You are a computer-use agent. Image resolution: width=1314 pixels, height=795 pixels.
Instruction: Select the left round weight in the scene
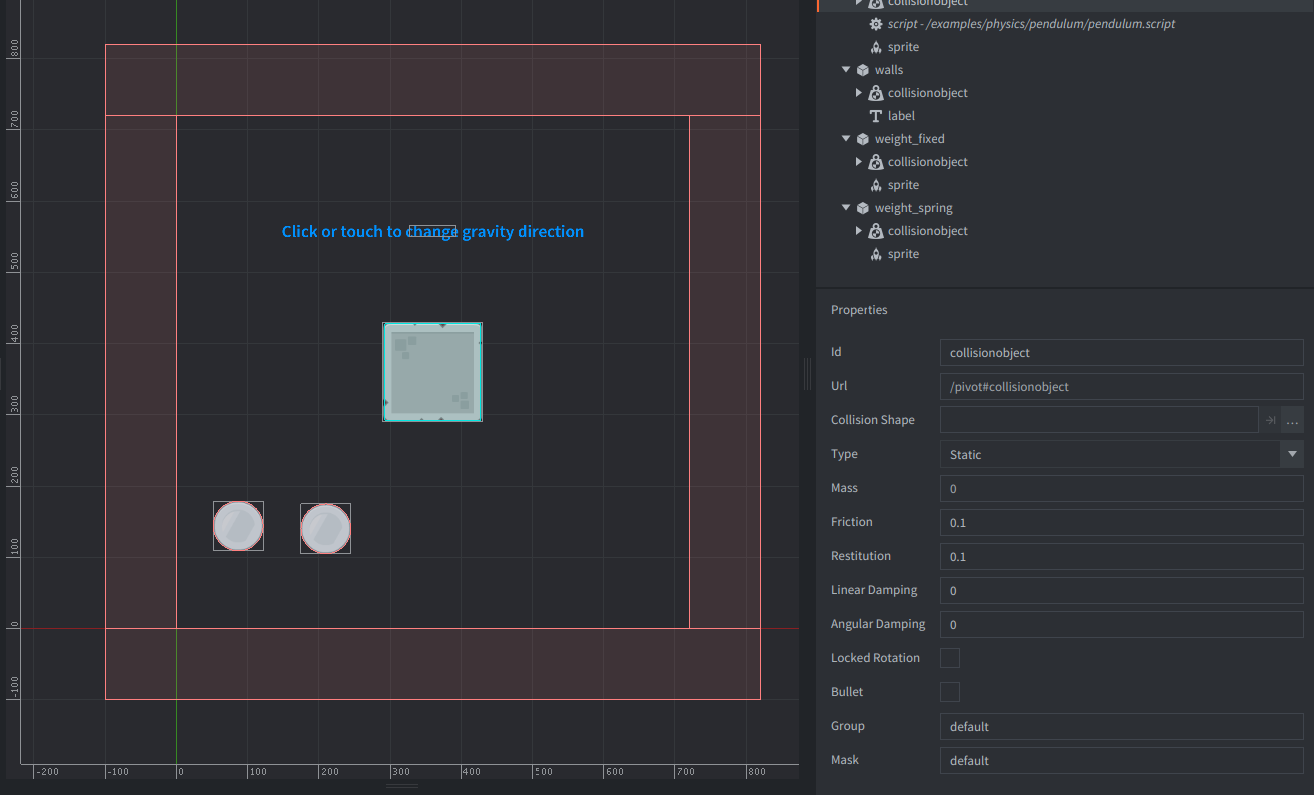(x=238, y=526)
